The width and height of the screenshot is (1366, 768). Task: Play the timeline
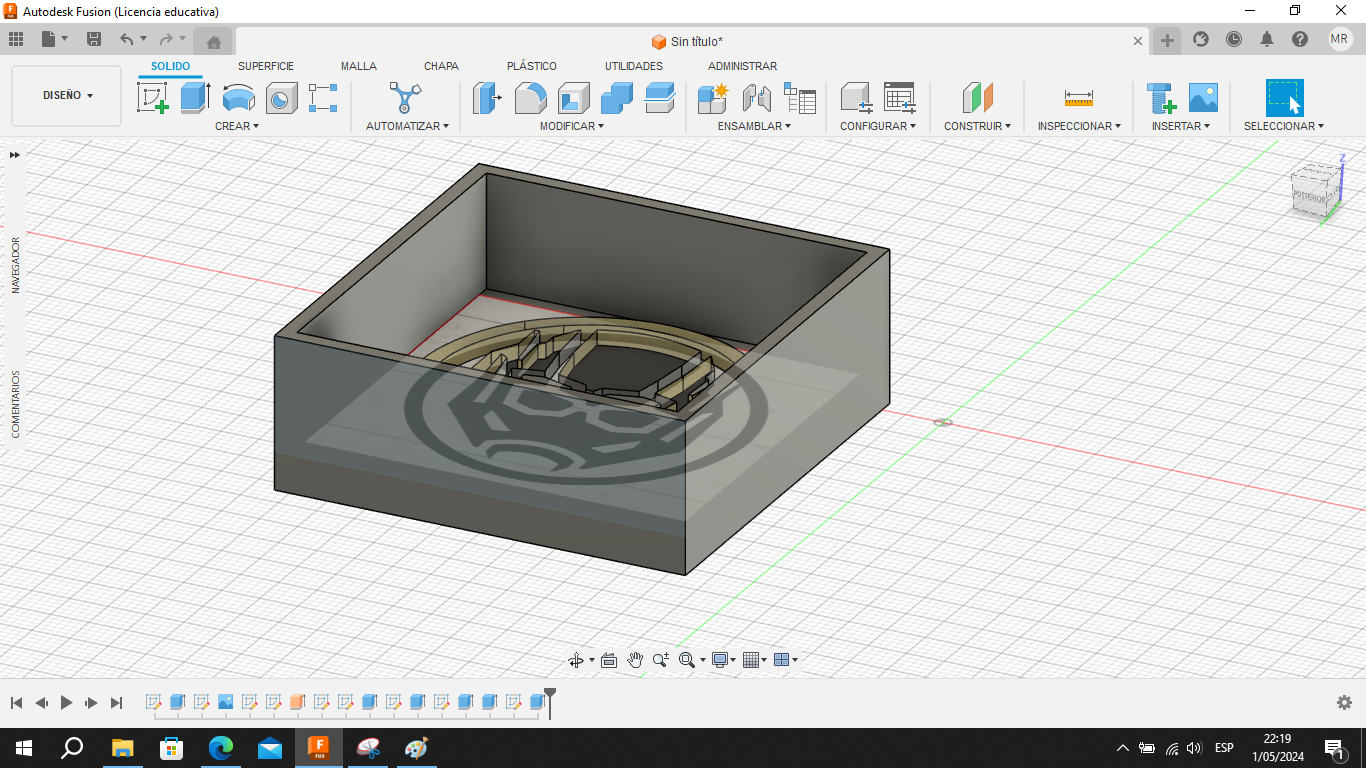67,703
